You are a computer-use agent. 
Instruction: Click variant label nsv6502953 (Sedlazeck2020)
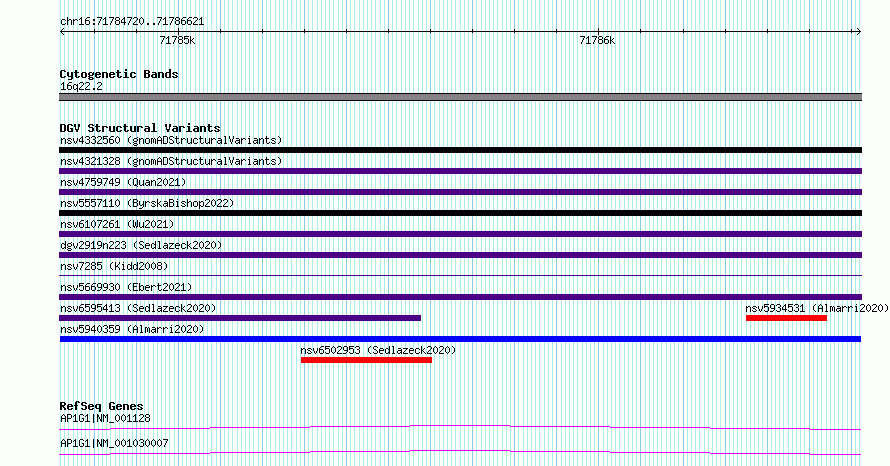tap(378, 350)
